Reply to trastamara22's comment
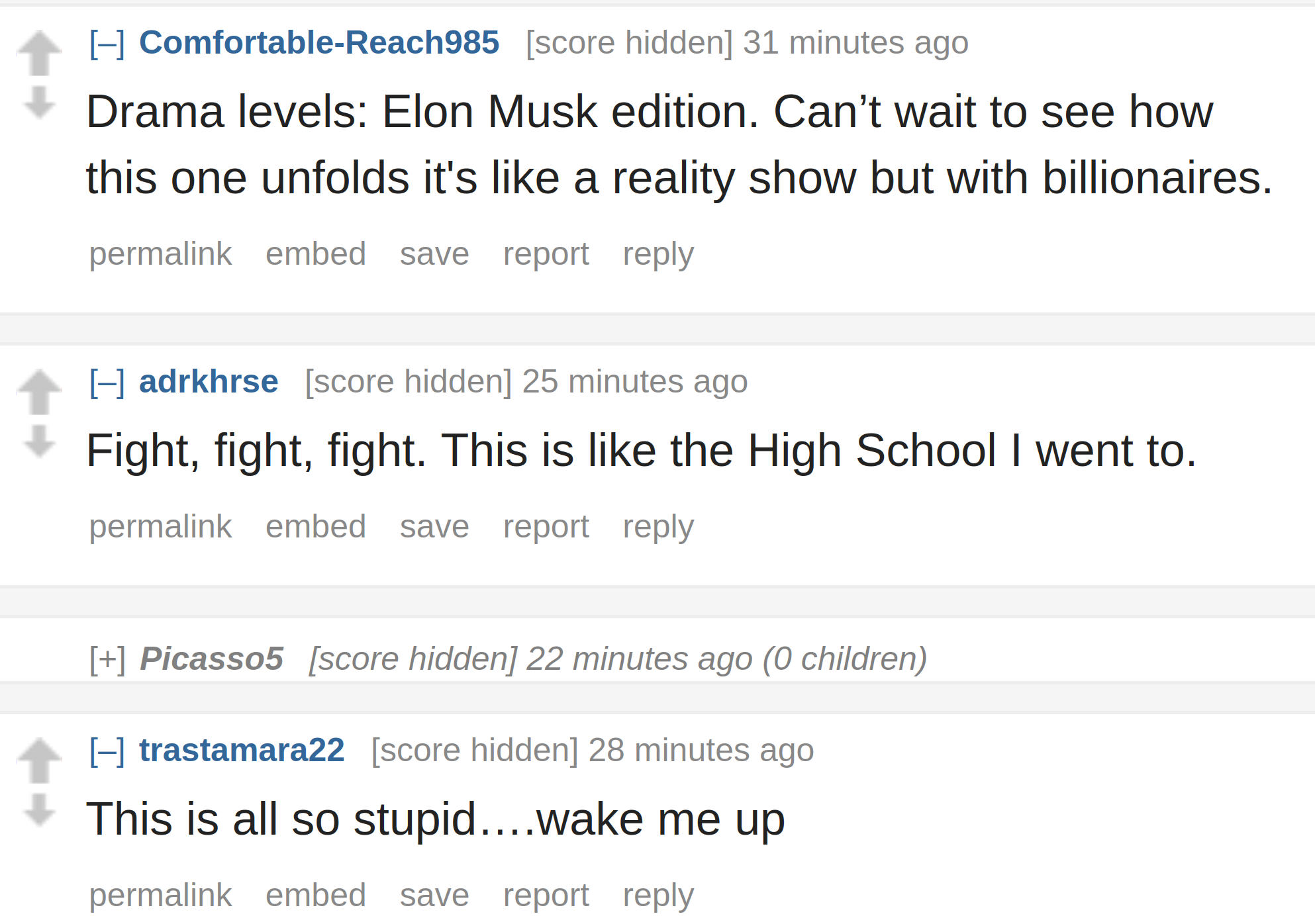 pyautogui.click(x=658, y=896)
